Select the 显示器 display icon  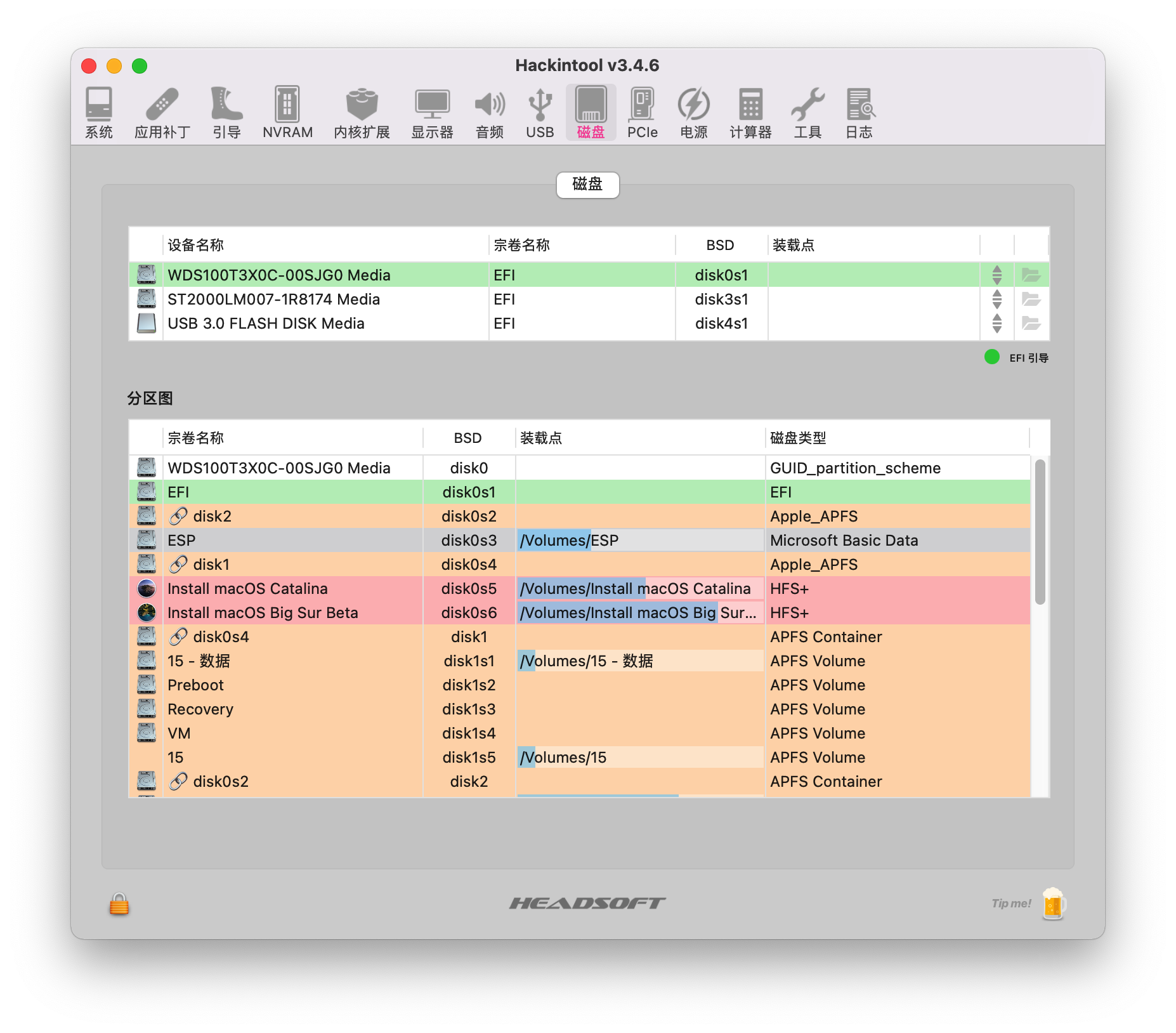[x=432, y=113]
